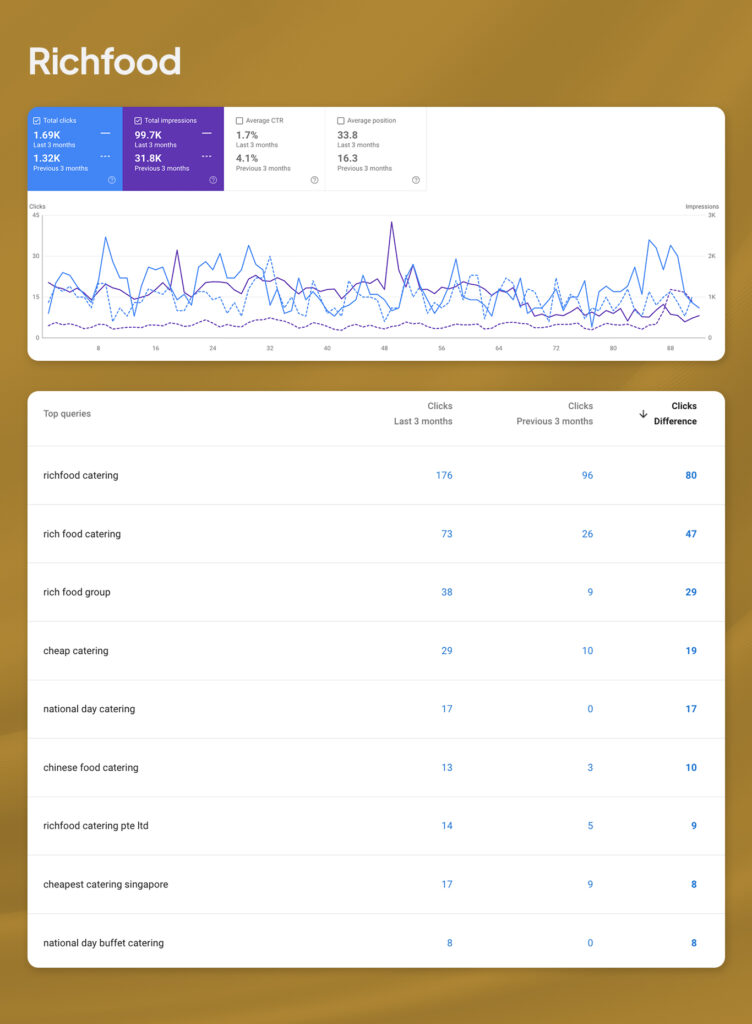Open the 'national day catering' query
This screenshot has height=1024, width=752.
[x=88, y=709]
